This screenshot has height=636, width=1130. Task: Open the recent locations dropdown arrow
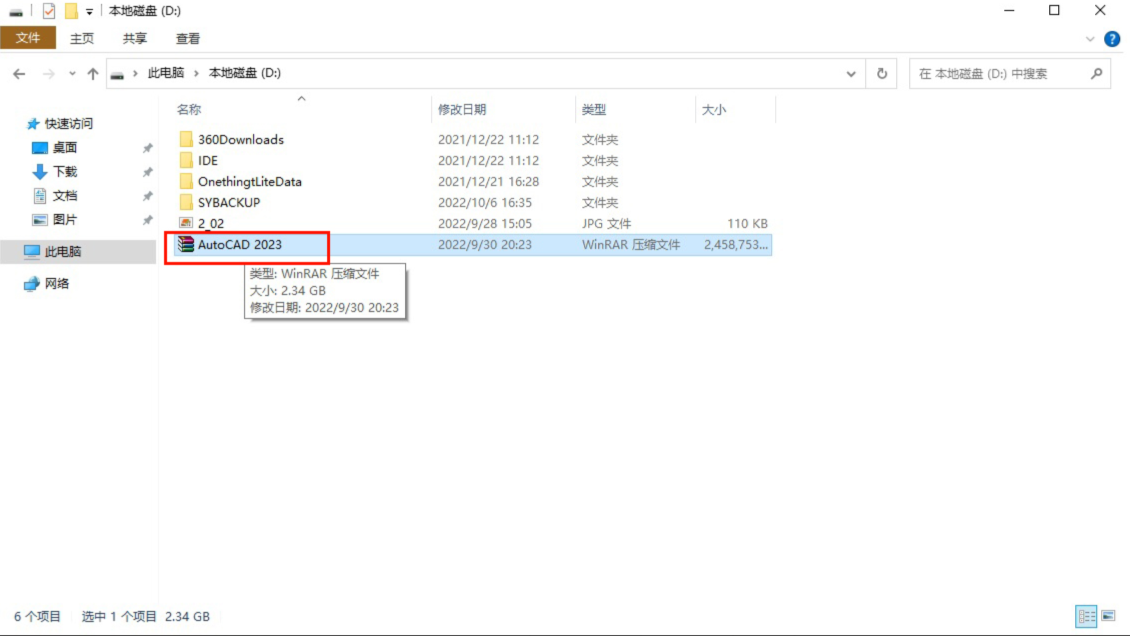72,74
